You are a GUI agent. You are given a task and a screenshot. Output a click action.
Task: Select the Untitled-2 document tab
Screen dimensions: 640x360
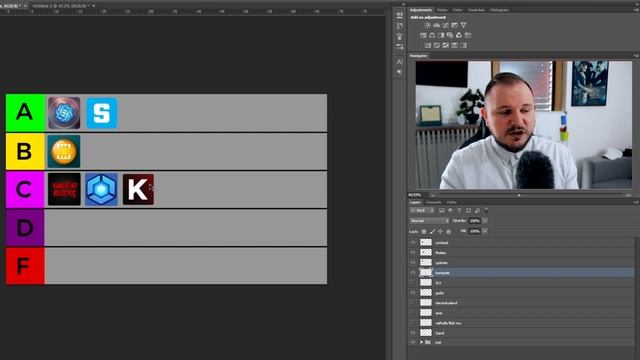pyautogui.click(x=60, y=6)
